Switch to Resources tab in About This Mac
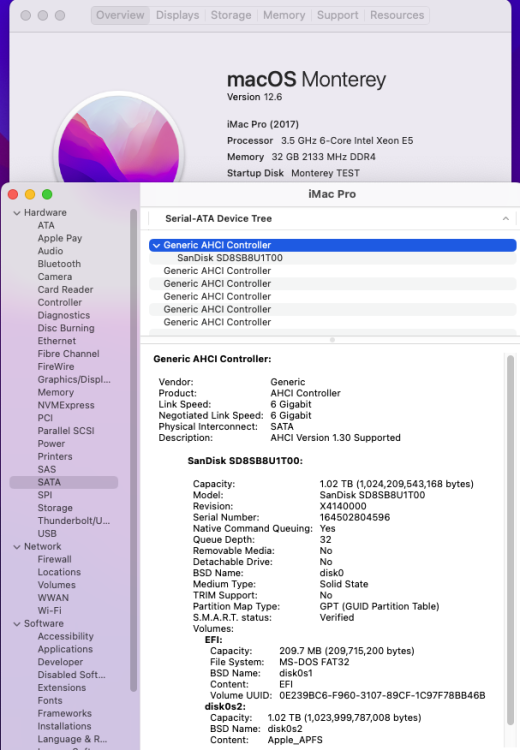Image resolution: width=520 pixels, height=750 pixels. click(397, 15)
